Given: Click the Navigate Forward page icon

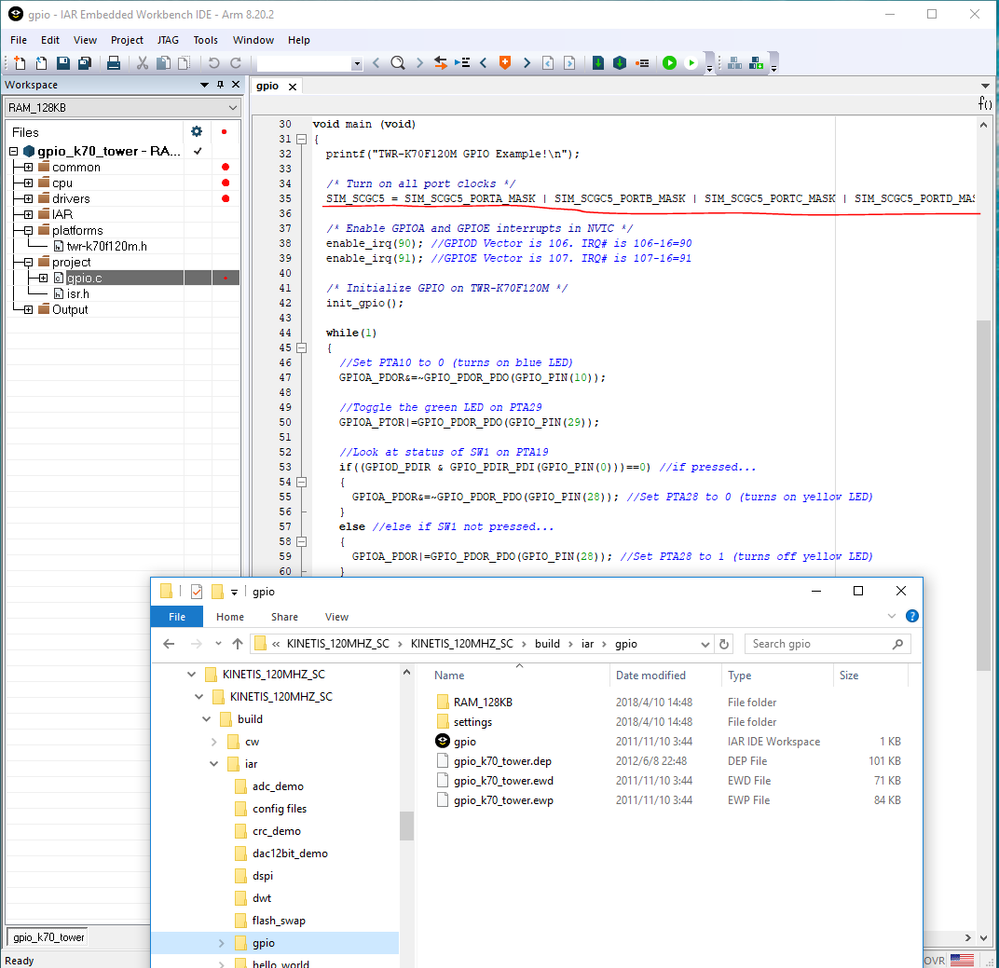Looking at the screenshot, I should click(x=570, y=63).
